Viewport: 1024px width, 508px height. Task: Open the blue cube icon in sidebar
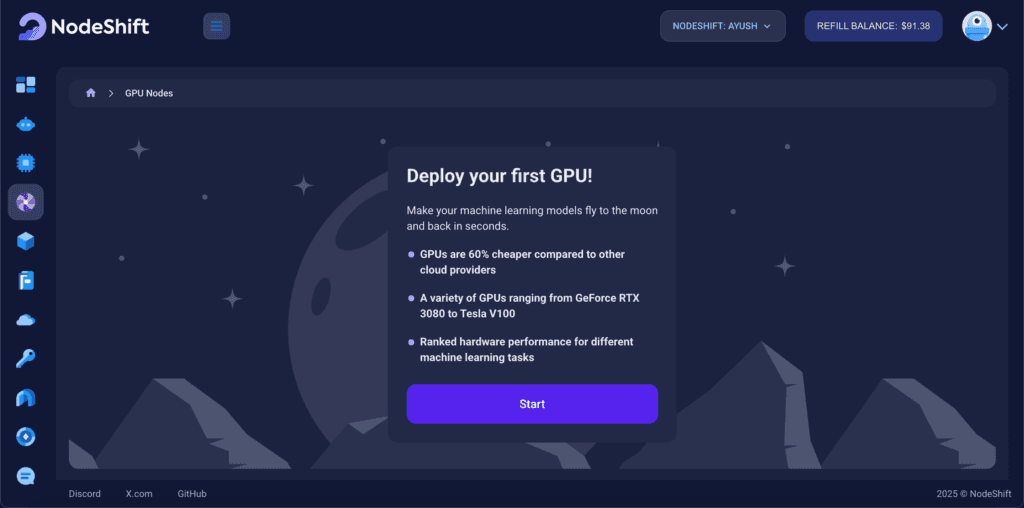click(25, 242)
